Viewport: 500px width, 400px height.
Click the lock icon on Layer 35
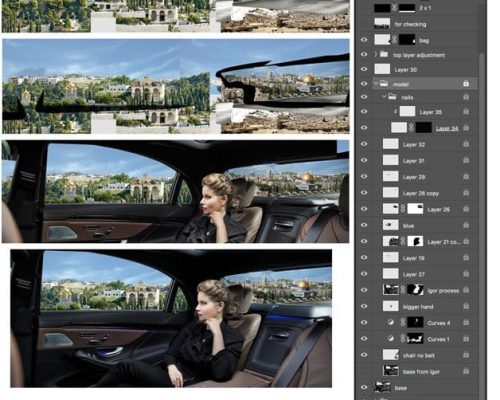(466, 112)
